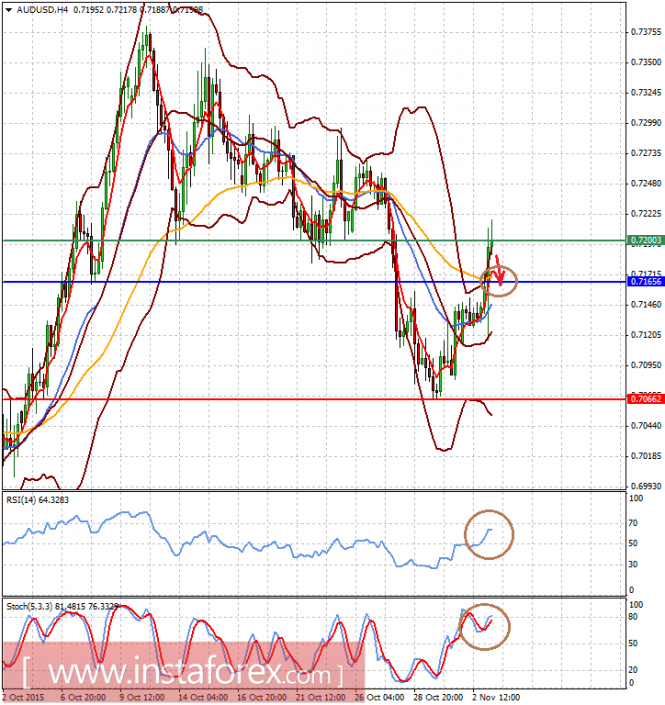Image resolution: width=665 pixels, height=705 pixels.
Task: Click the 0.73755 price scale label
Action: tap(646, 32)
